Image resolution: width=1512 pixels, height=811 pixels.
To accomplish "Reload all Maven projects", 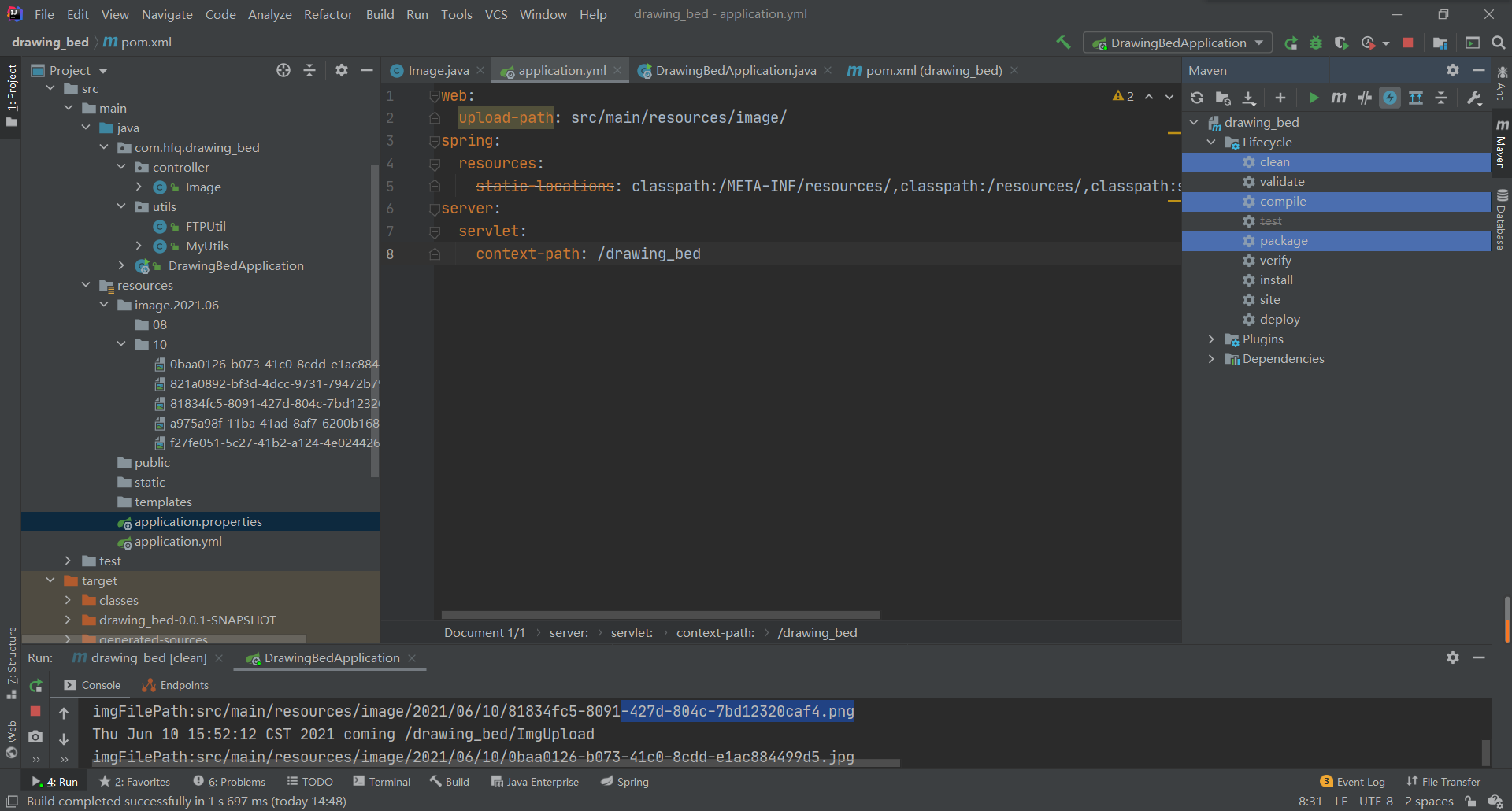I will 1198,98.
